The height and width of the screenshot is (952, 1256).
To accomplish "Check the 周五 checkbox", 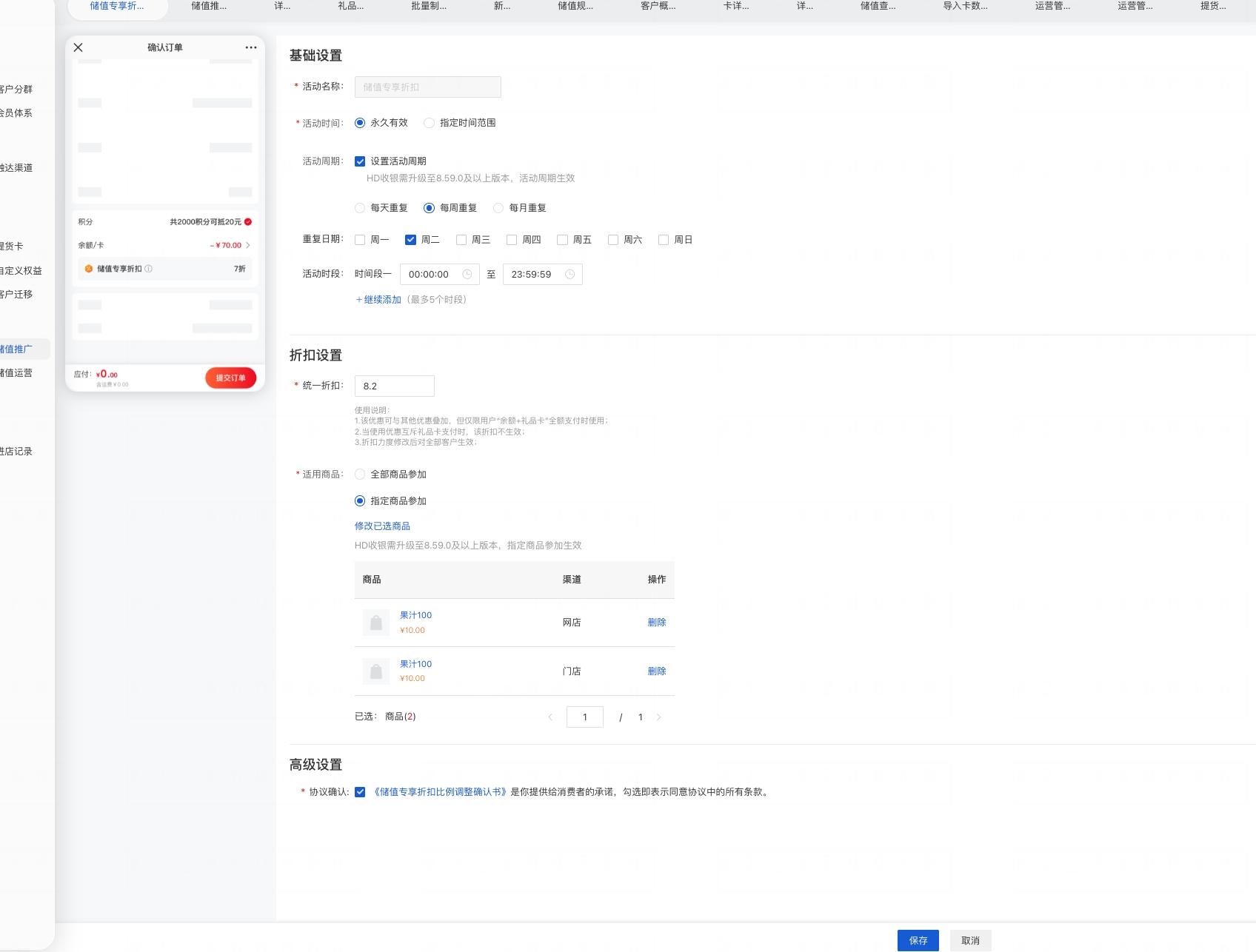I will pos(562,240).
